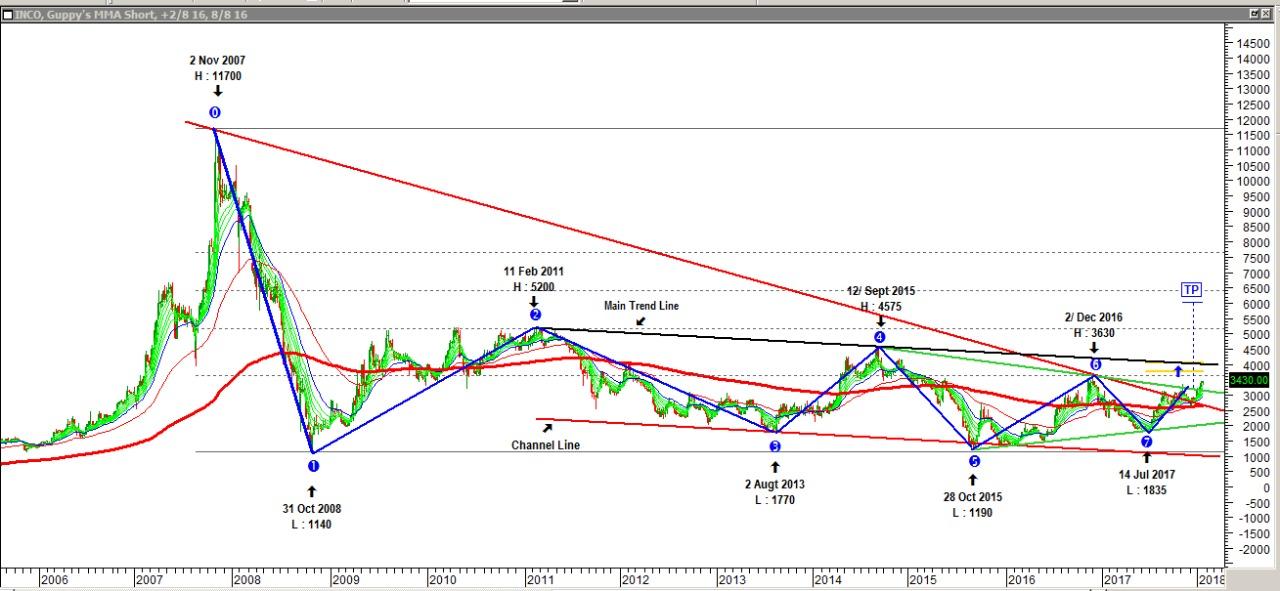The image size is (1280, 591).
Task: Select wave marker 1 at the 2008 low
Action: [x=313, y=465]
